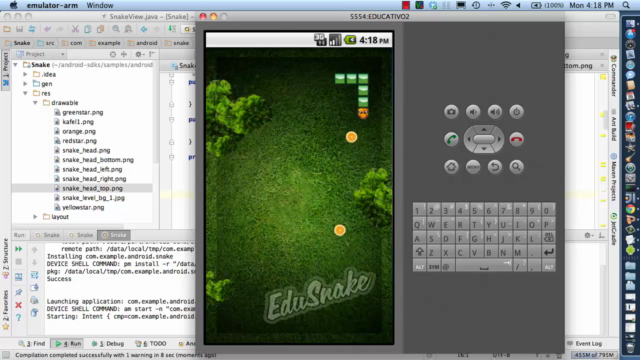Click the Find magnifier toolbar icon
Image resolution: width=640 pixels, height=360 pixels.
click(116, 29)
